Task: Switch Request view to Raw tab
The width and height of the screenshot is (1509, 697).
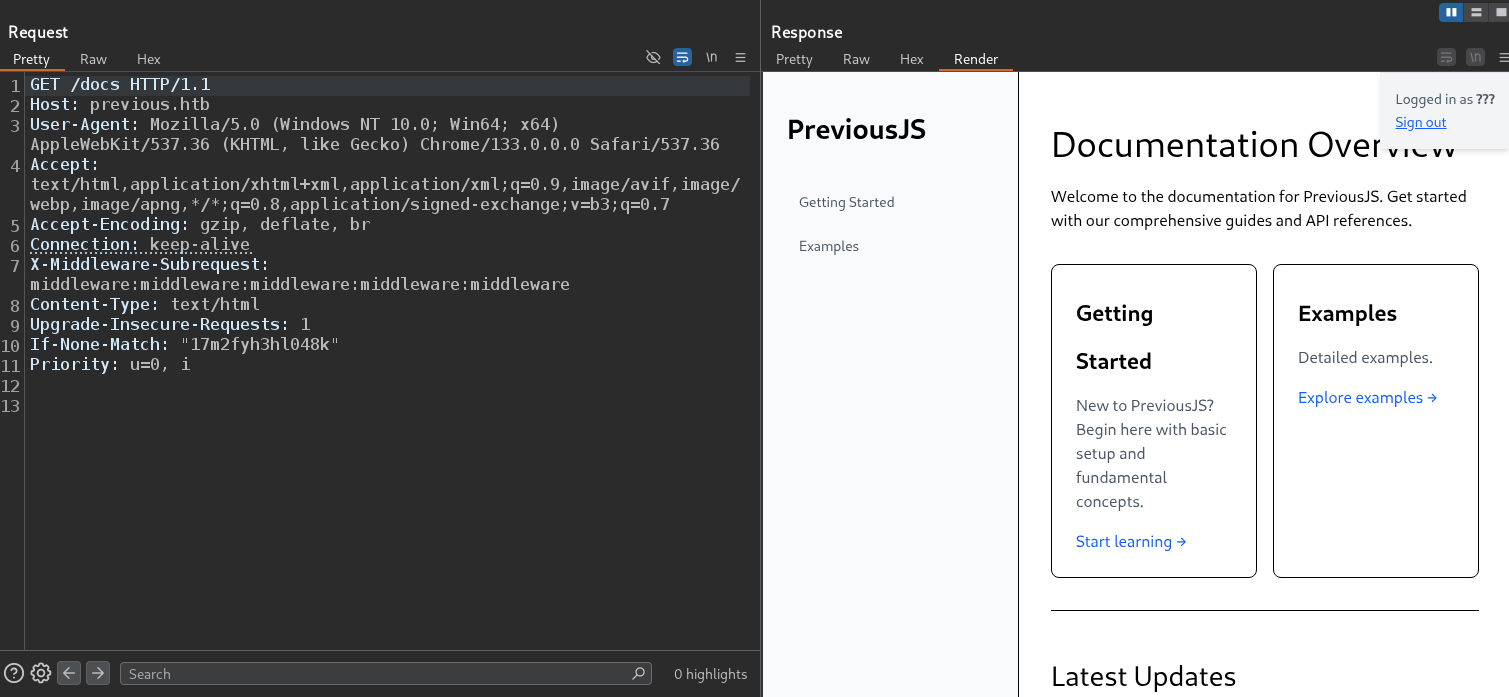Action: pyautogui.click(x=93, y=59)
